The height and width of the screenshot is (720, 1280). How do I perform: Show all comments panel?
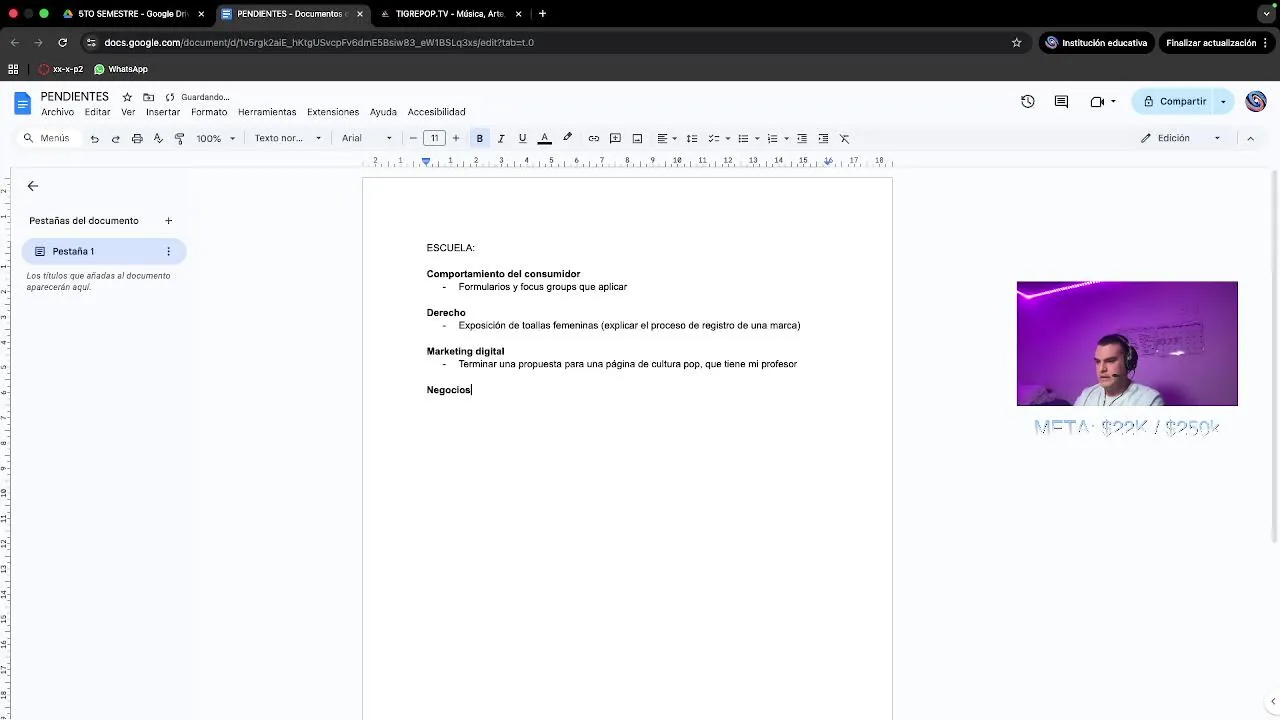point(1061,101)
